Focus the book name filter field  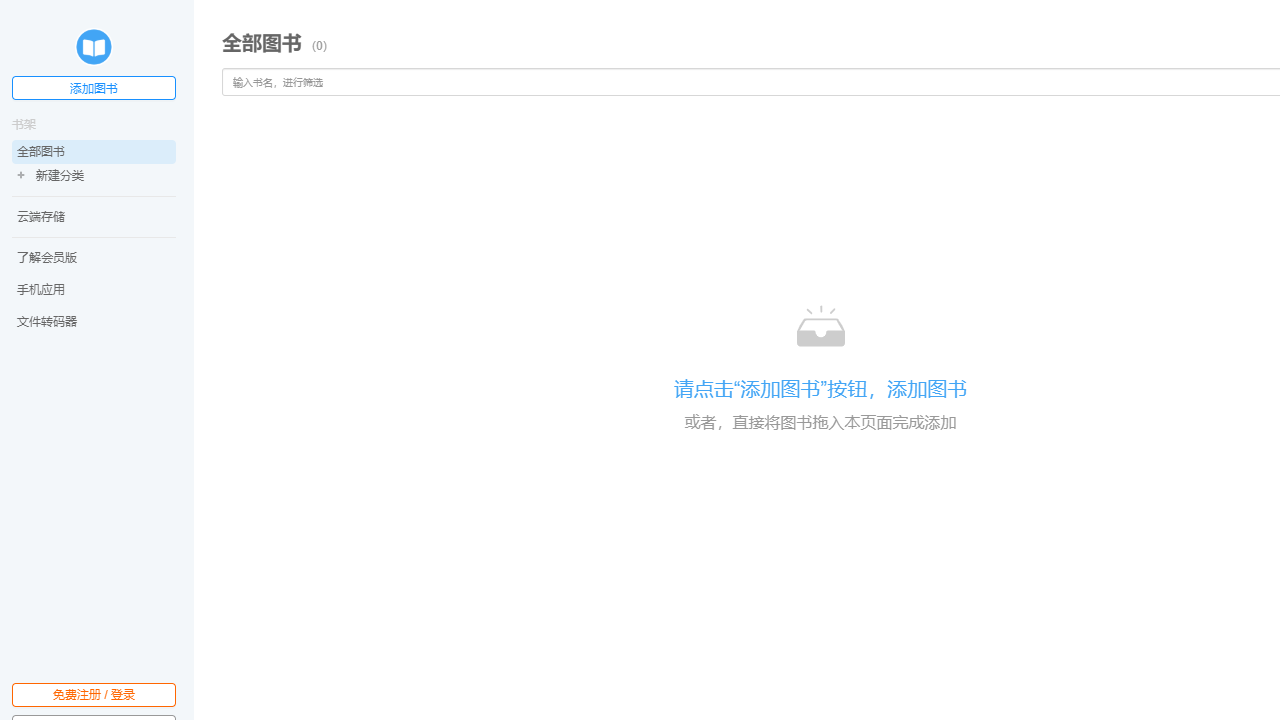click(751, 82)
